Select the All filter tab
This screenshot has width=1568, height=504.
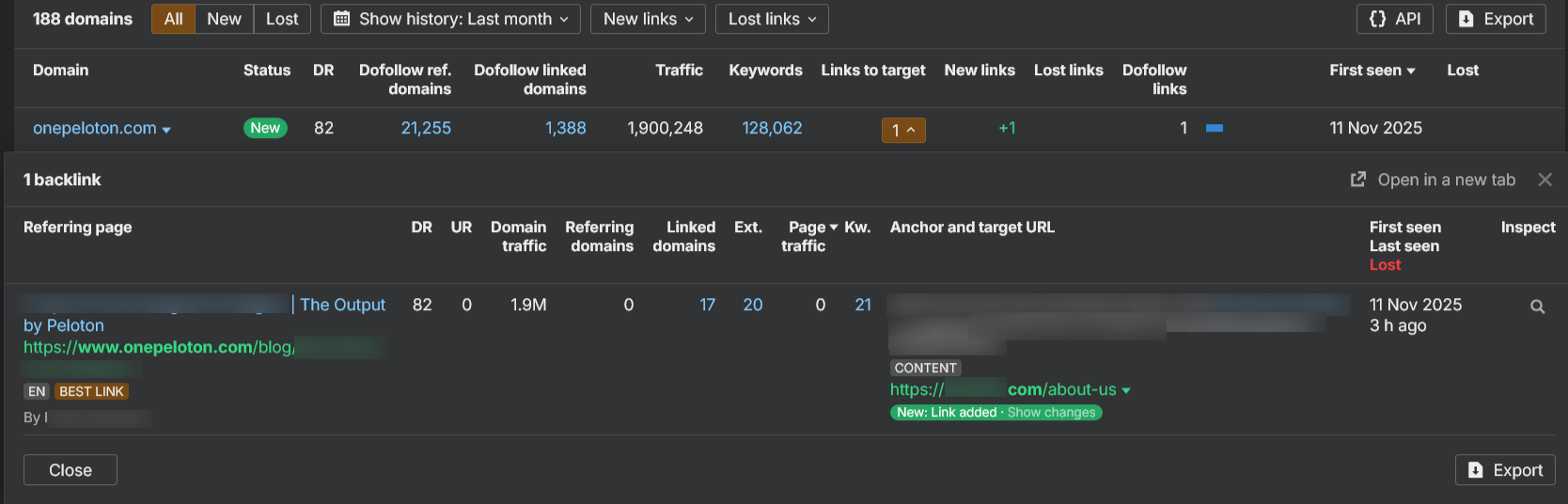click(x=173, y=19)
